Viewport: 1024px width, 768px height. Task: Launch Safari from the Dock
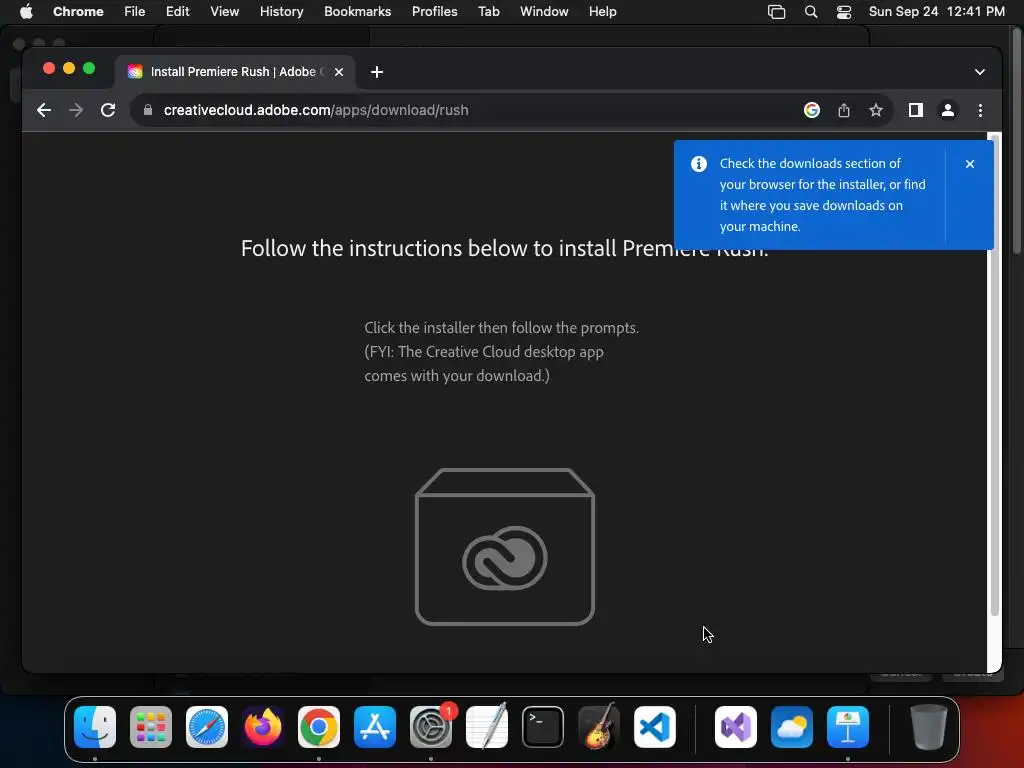pyautogui.click(x=207, y=727)
